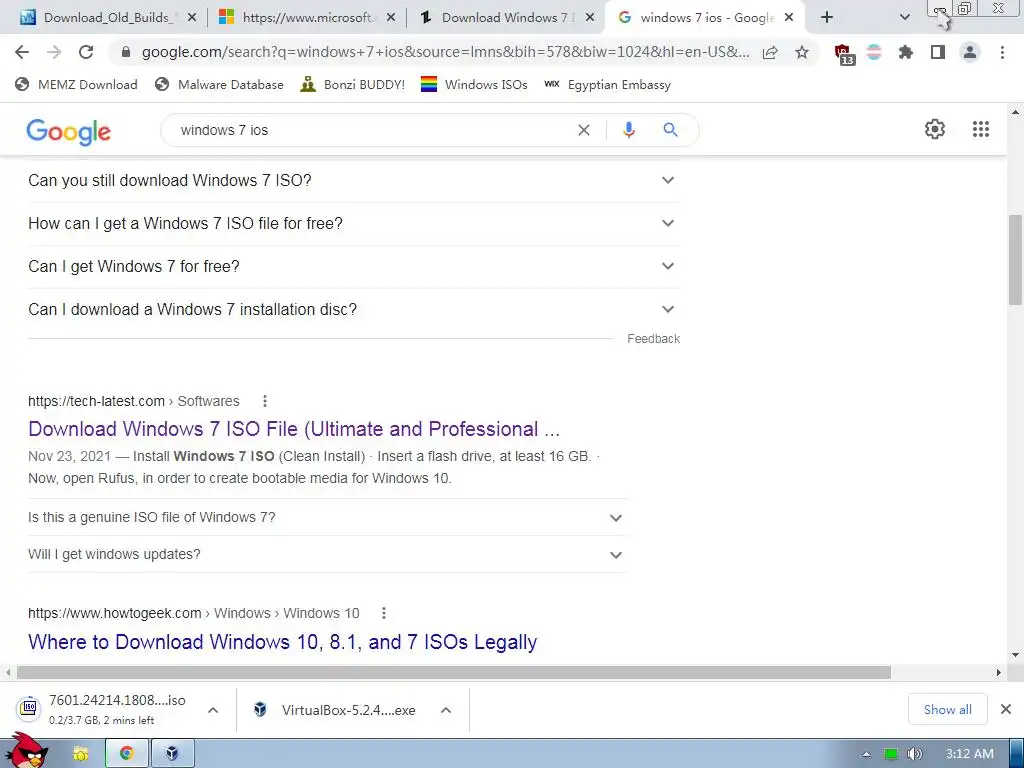Screen dimensions: 1024x768
Task: Click into the Google search box
Action: point(372,130)
